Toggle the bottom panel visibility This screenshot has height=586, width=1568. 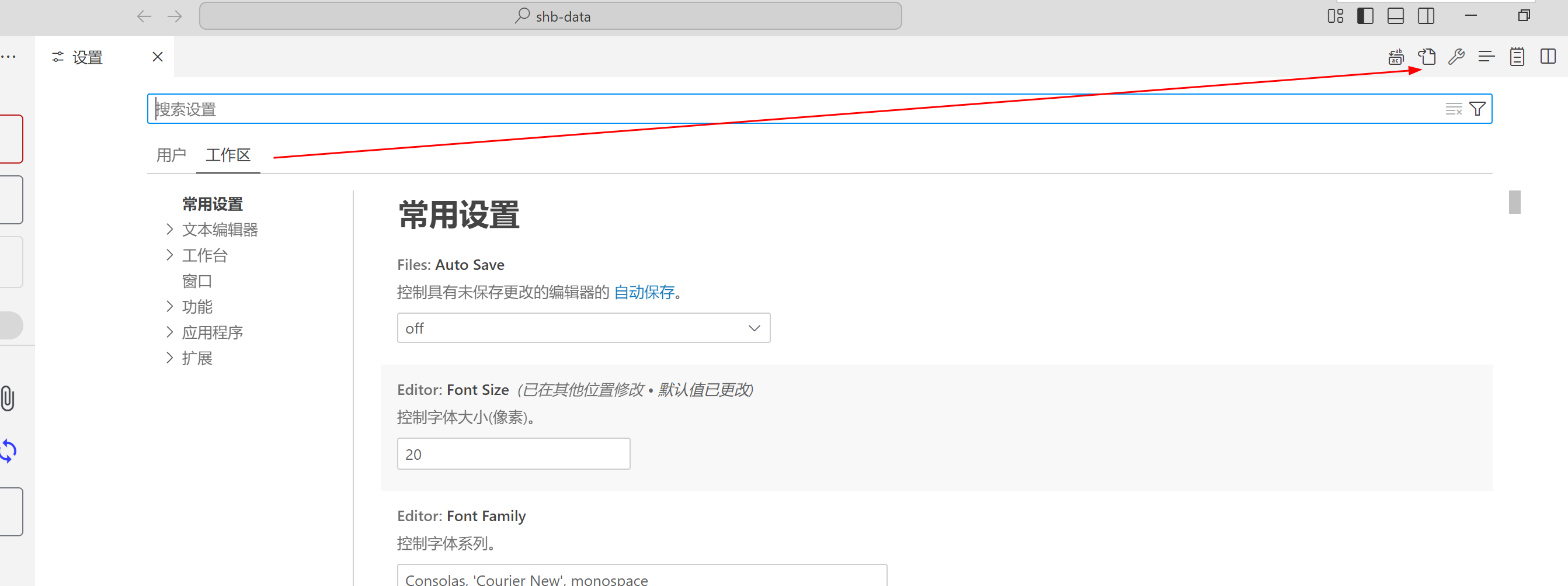[1395, 16]
